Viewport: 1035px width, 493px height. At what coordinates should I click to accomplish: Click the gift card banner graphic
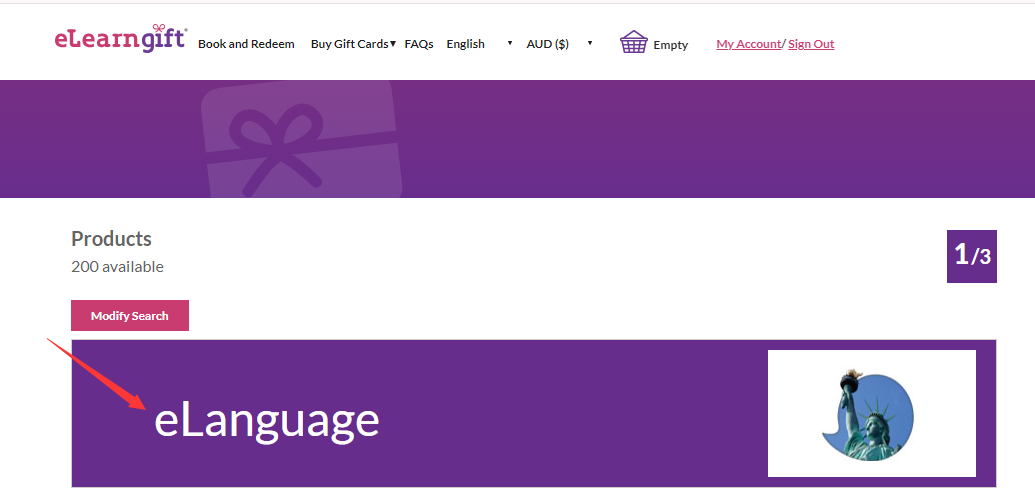(x=302, y=139)
